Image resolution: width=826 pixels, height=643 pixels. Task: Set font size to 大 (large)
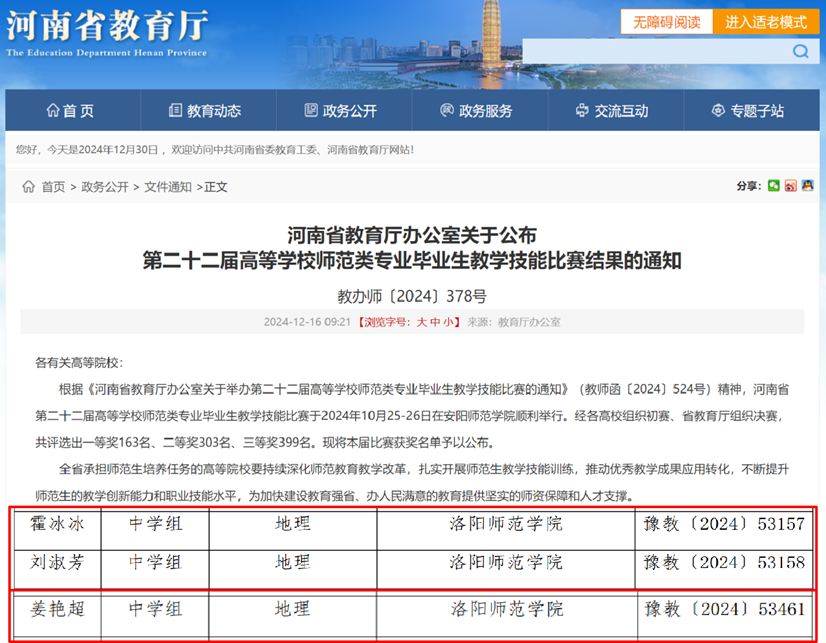pos(421,322)
